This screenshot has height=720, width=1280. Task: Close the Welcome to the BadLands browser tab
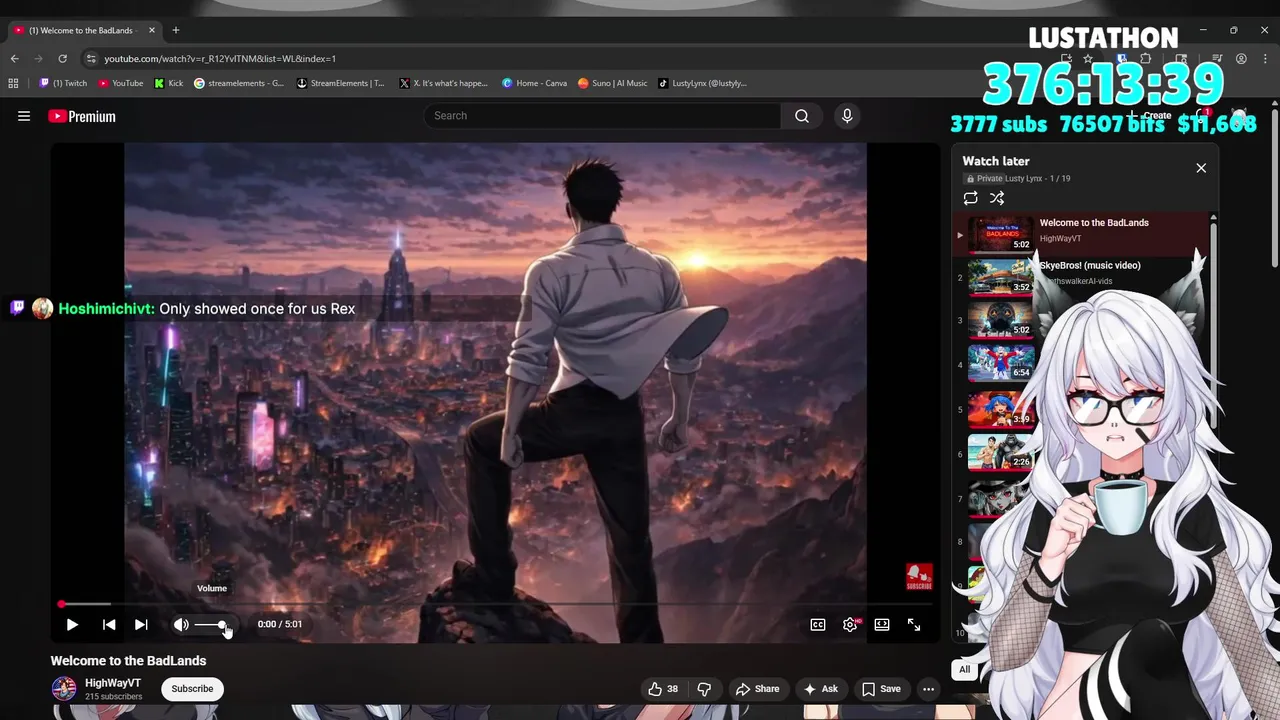click(x=151, y=30)
